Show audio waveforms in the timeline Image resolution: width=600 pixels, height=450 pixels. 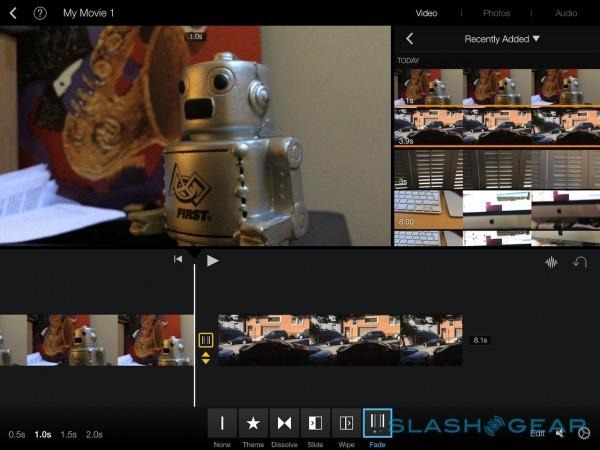(x=550, y=262)
